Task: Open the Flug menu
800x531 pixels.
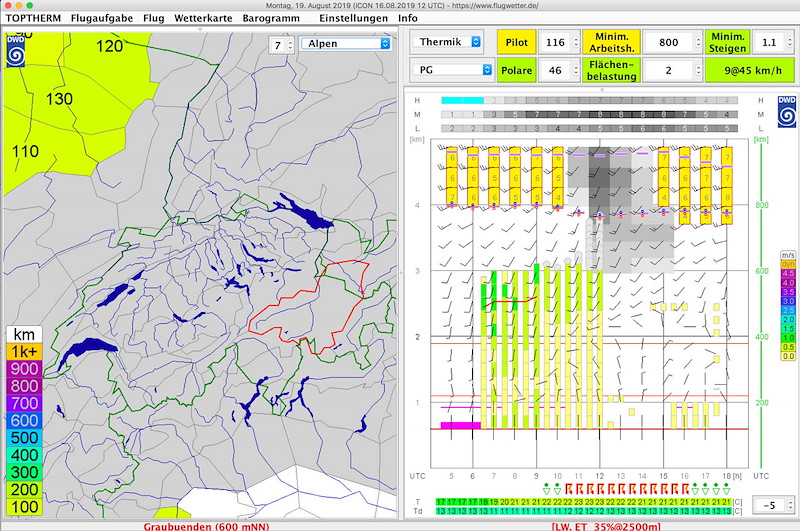Action: coord(154,18)
